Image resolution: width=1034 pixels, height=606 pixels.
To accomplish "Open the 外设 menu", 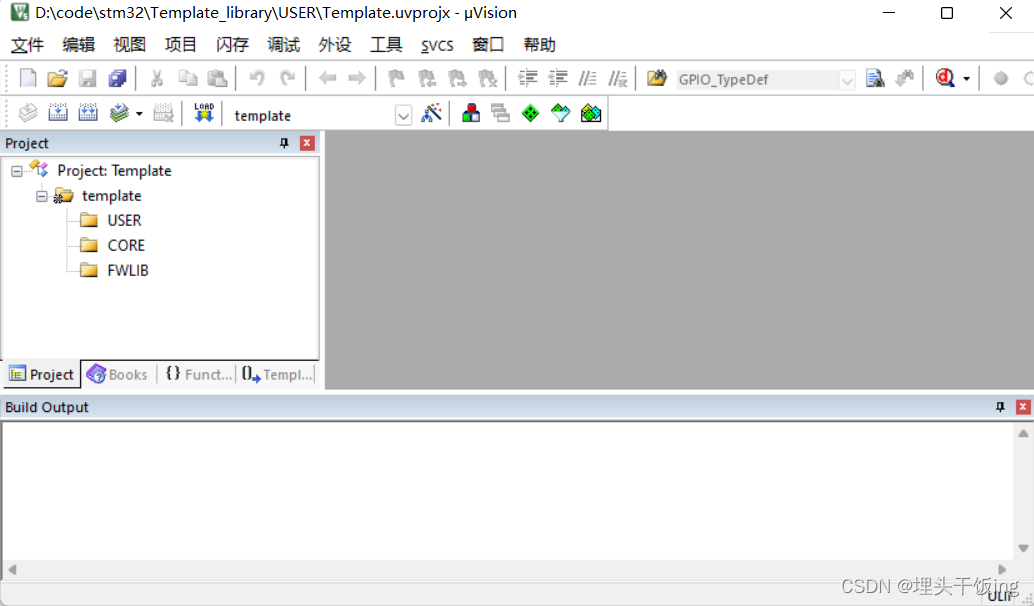I will pyautogui.click(x=334, y=45).
